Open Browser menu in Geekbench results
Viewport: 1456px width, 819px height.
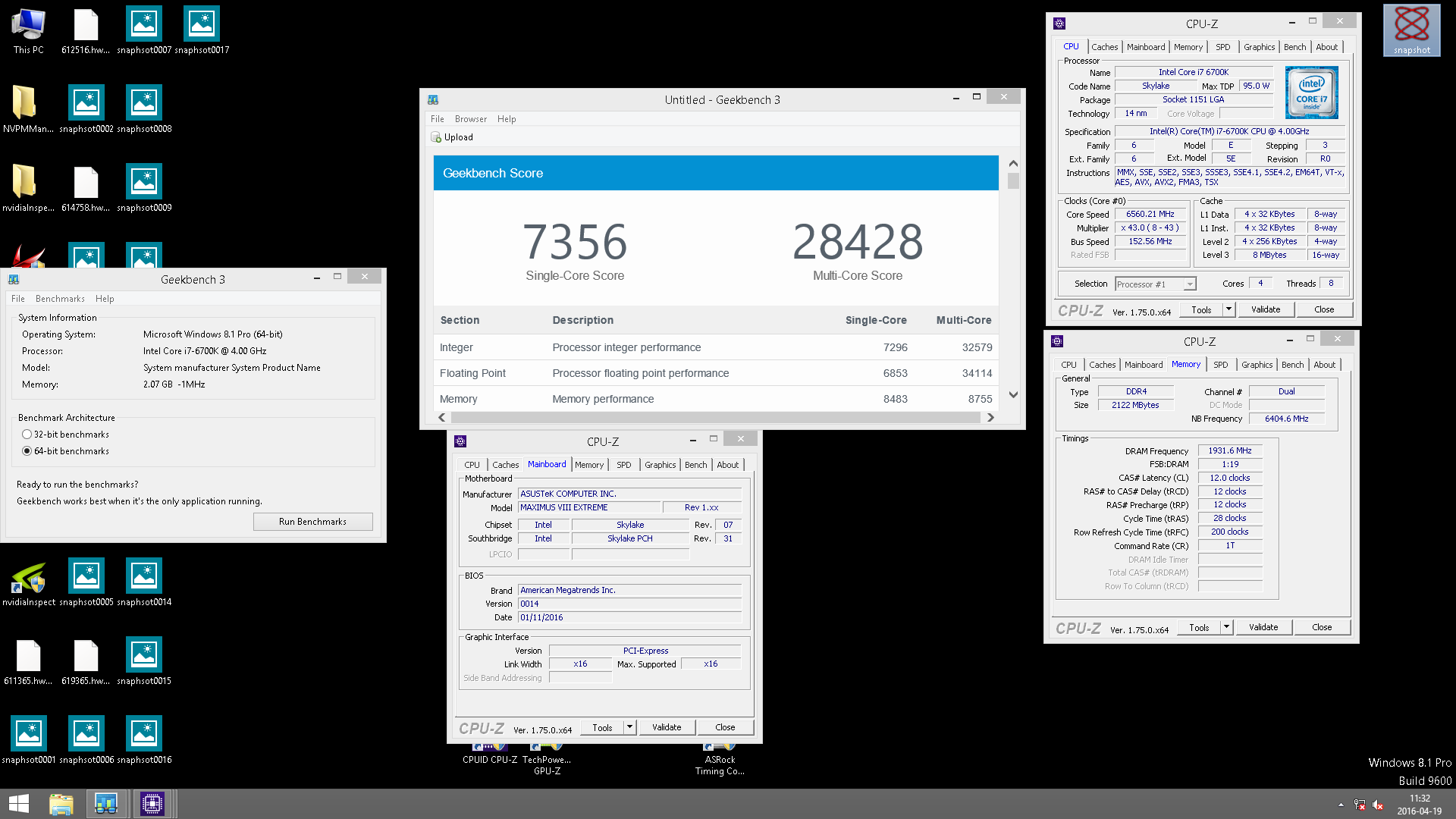click(x=471, y=119)
